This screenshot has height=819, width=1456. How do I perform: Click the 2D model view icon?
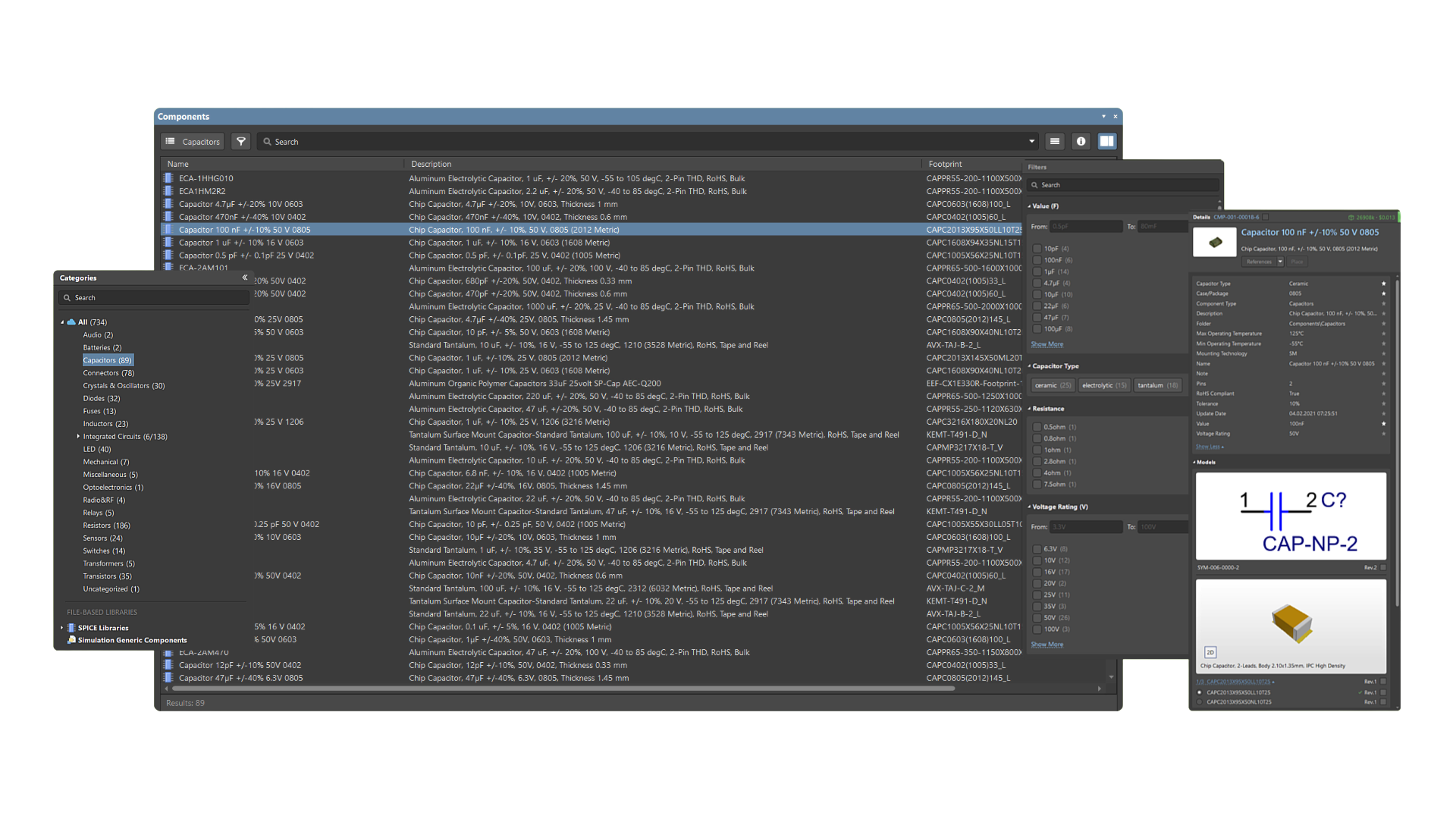pyautogui.click(x=1210, y=652)
